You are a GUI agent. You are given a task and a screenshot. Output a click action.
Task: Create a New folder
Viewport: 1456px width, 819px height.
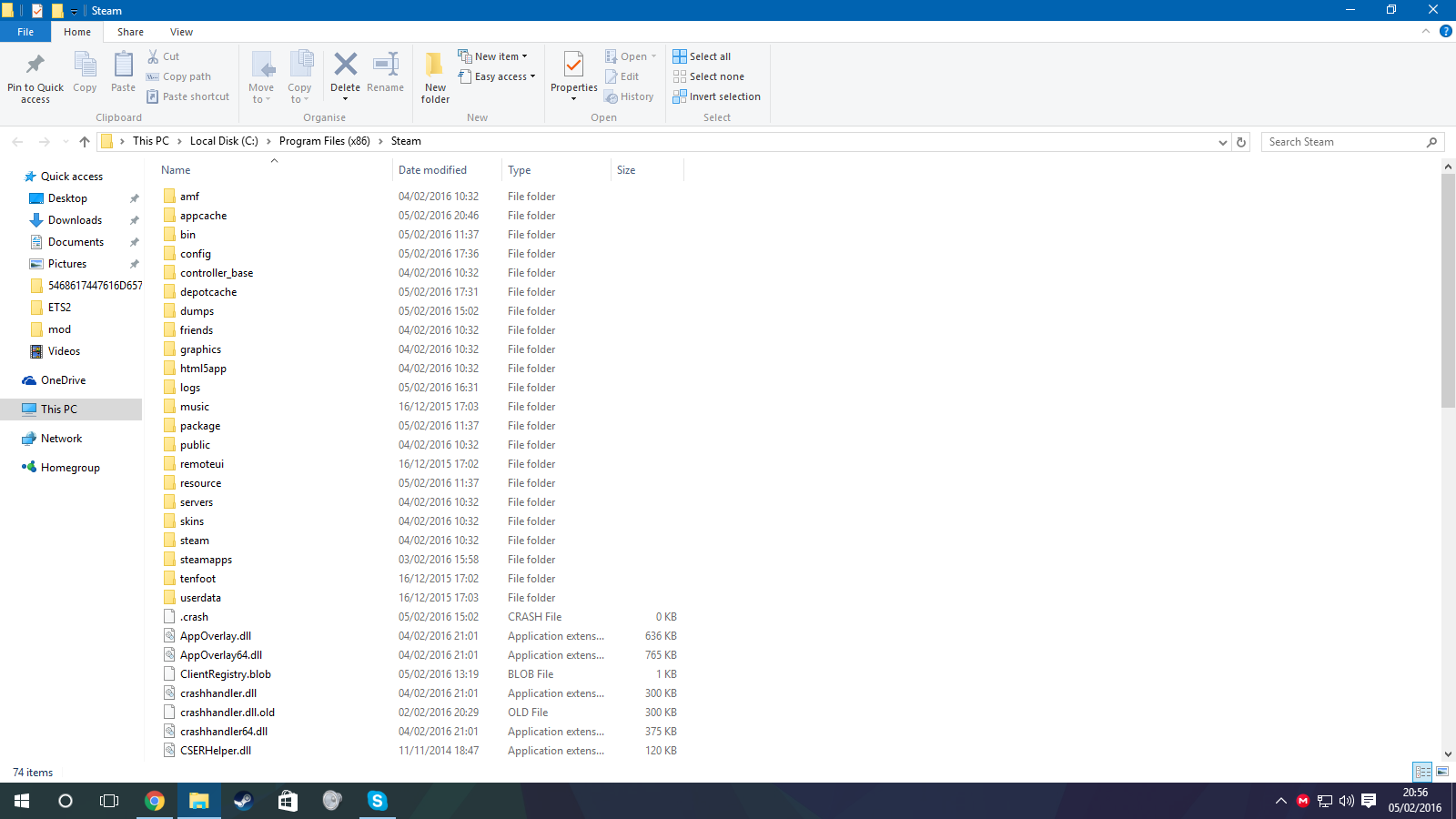point(435,77)
